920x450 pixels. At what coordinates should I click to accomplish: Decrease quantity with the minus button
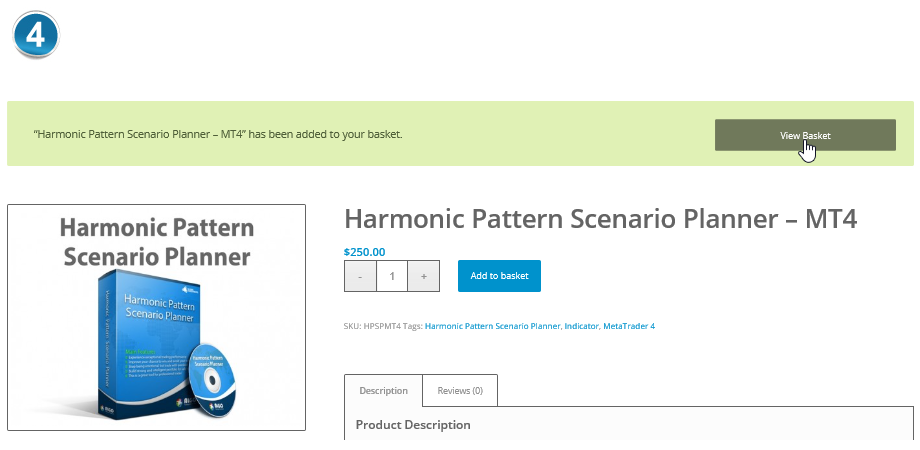pos(360,276)
